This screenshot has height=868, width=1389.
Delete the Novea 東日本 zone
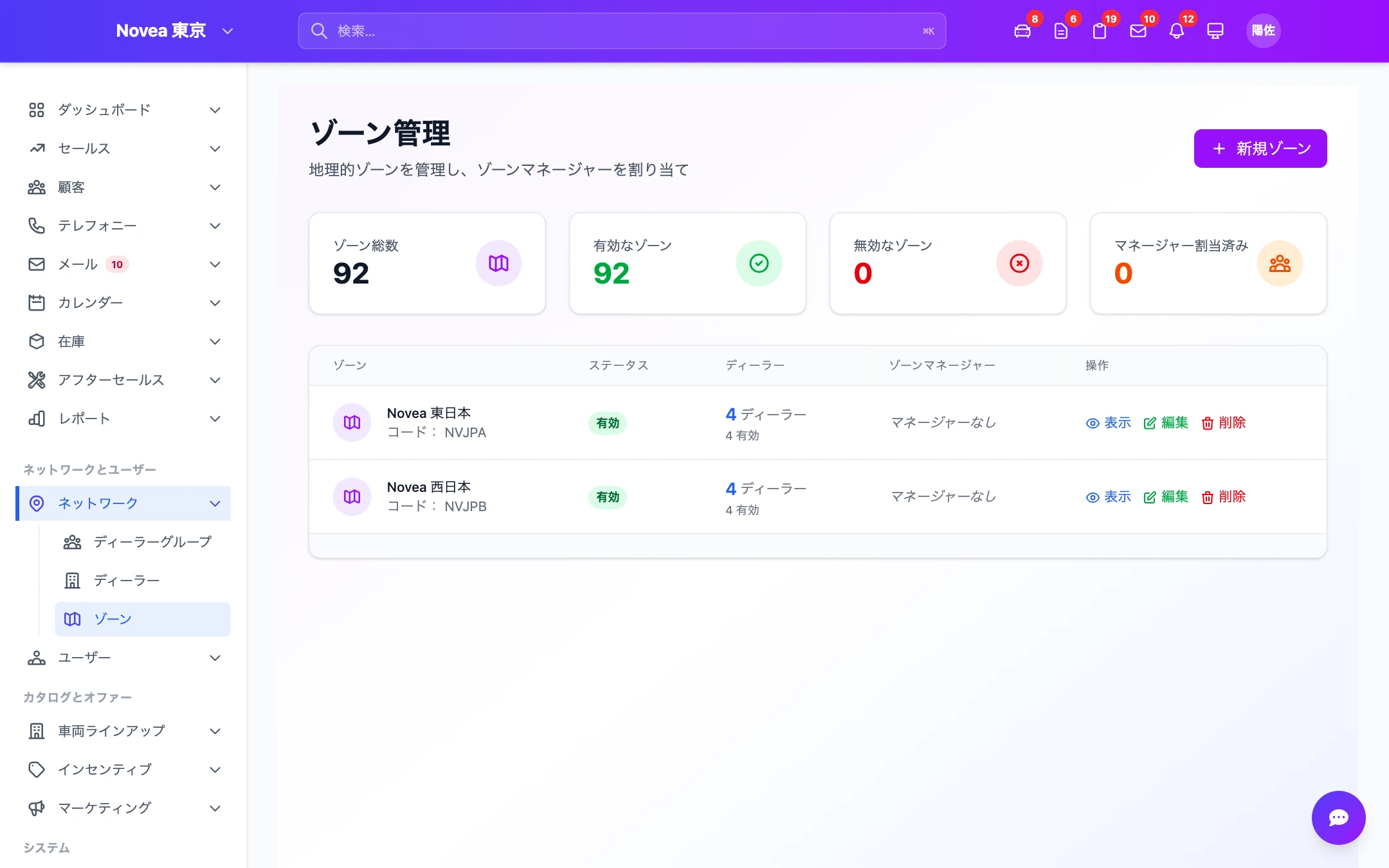(1223, 422)
